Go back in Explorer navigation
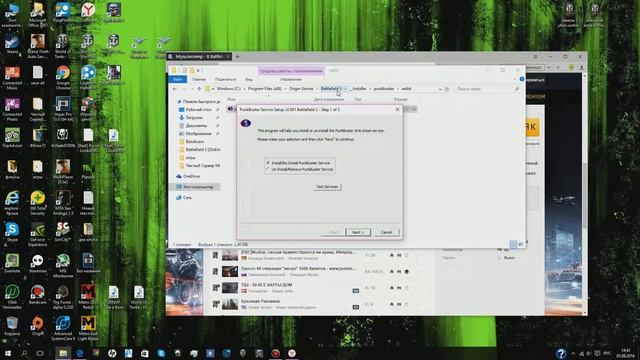This screenshot has width=640, height=360. pyautogui.click(x=175, y=89)
